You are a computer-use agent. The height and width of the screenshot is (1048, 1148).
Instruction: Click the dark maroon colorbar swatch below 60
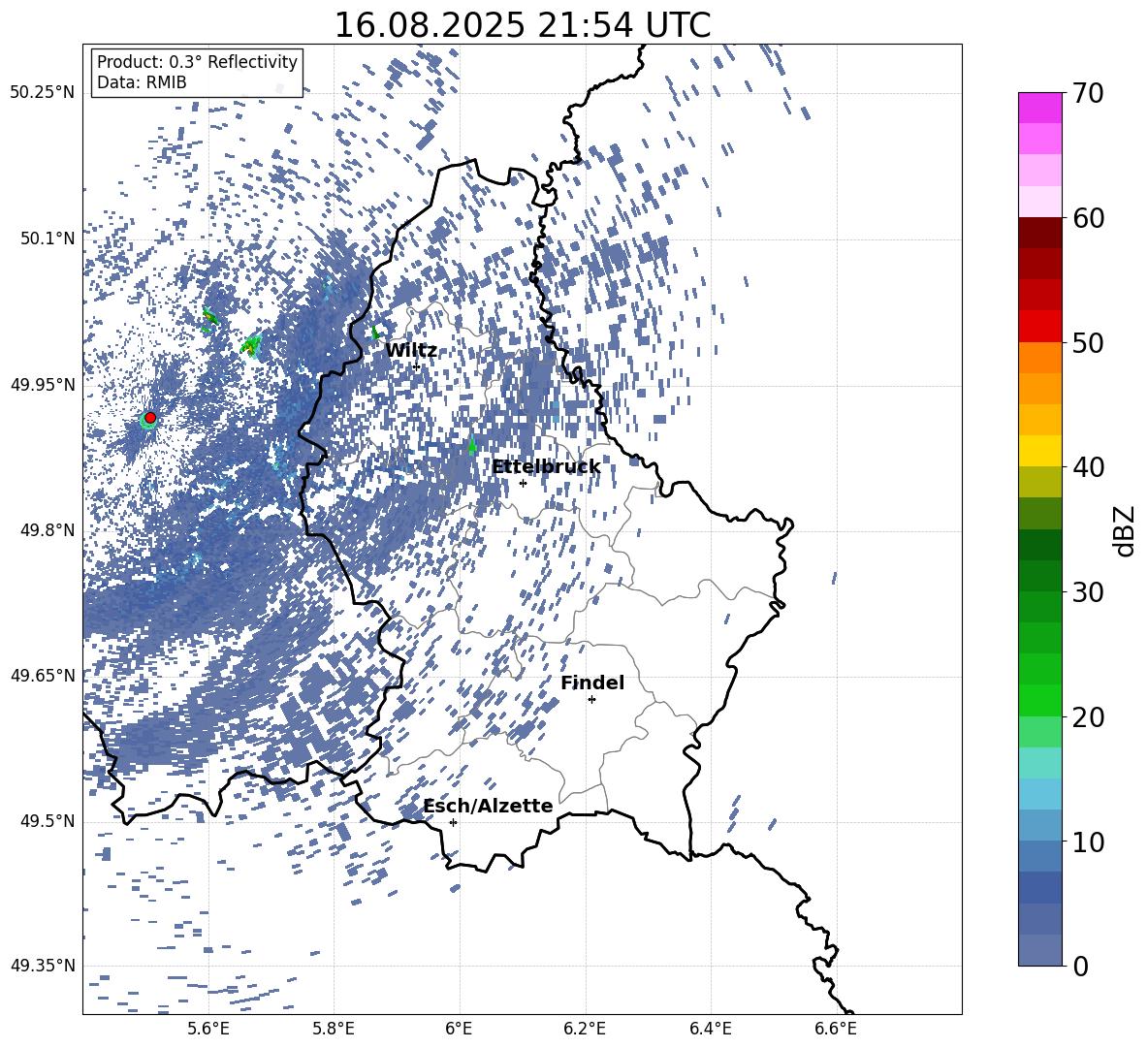point(1039,233)
